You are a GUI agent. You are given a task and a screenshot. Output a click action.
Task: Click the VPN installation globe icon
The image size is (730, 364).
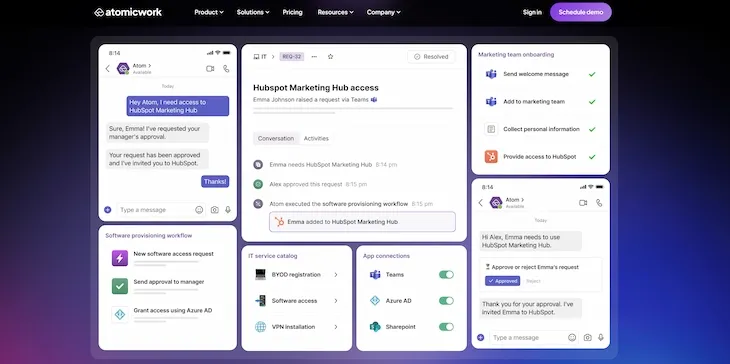[260, 327]
